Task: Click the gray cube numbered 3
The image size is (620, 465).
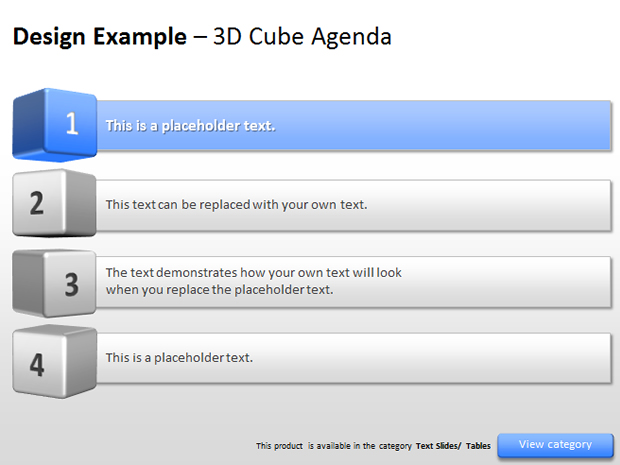Action: click(55, 283)
